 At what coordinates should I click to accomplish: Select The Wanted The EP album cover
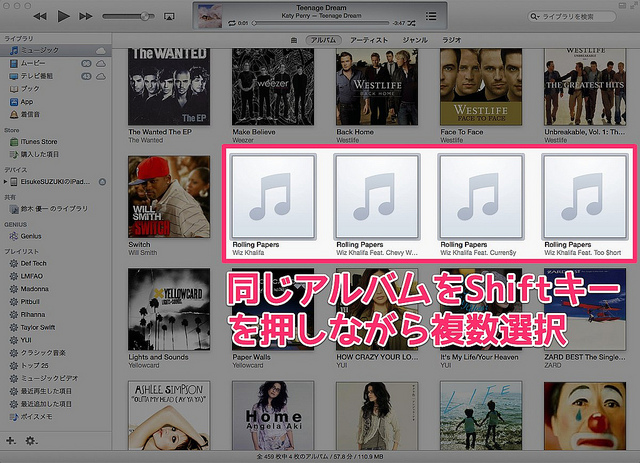[169, 87]
